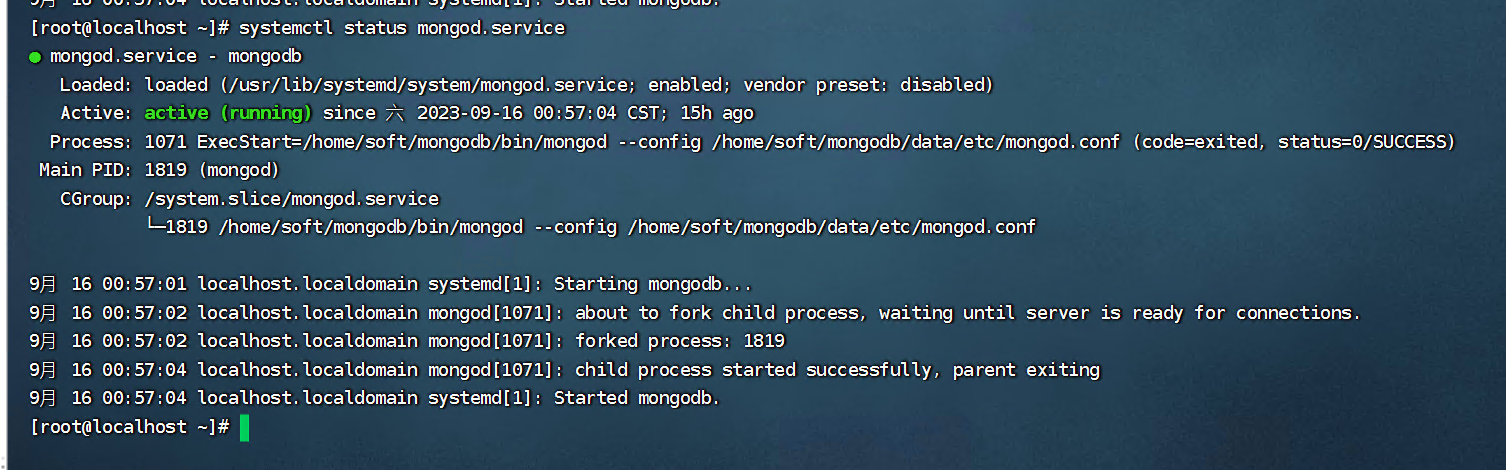Select the typed "systemctl status mongod.service" command

pyautogui.click(x=402, y=28)
